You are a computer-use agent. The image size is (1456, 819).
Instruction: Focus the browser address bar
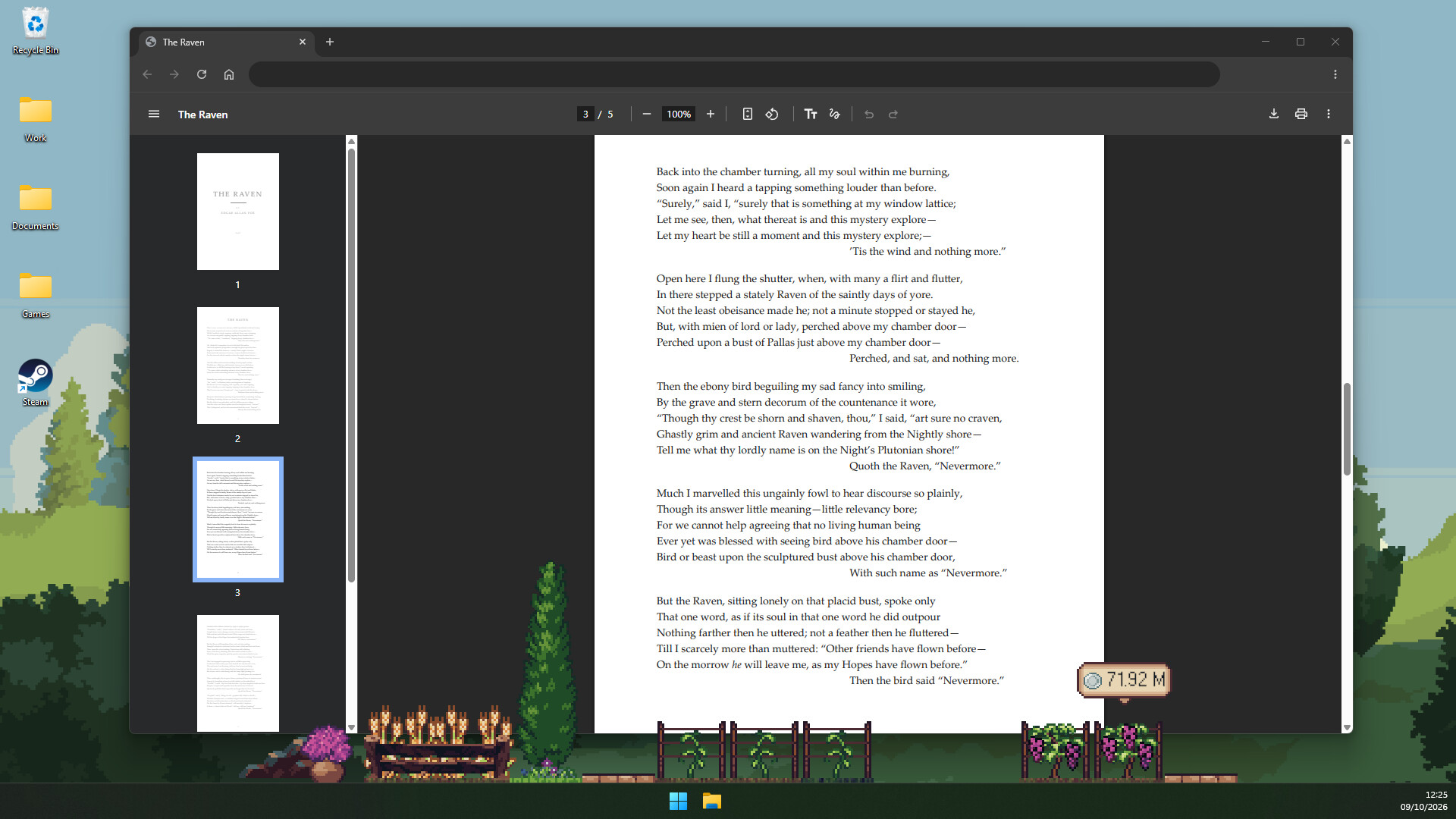tap(734, 74)
